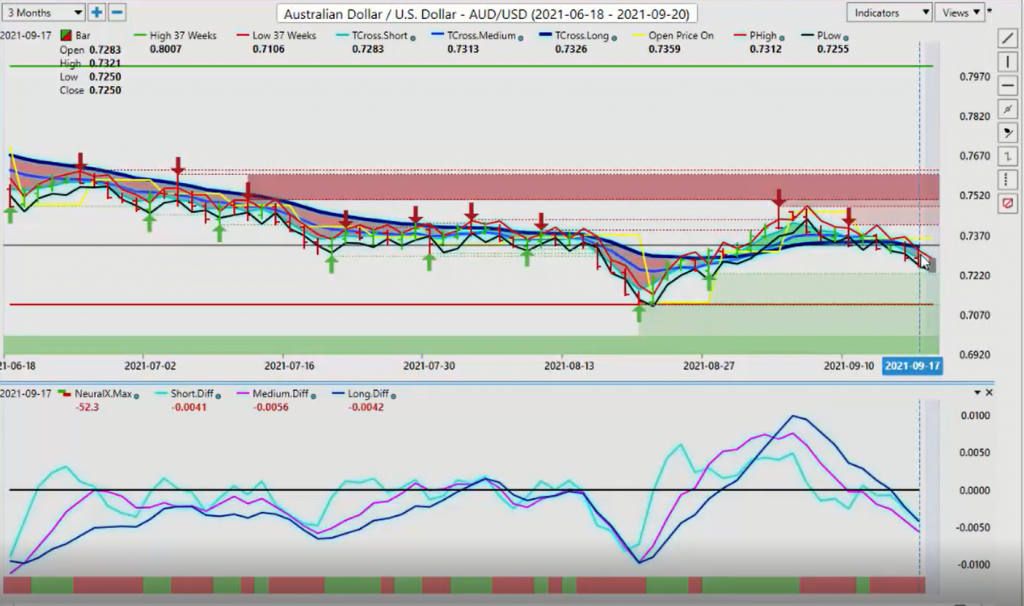Open settings dot next to NeuralX.Max

136,396
